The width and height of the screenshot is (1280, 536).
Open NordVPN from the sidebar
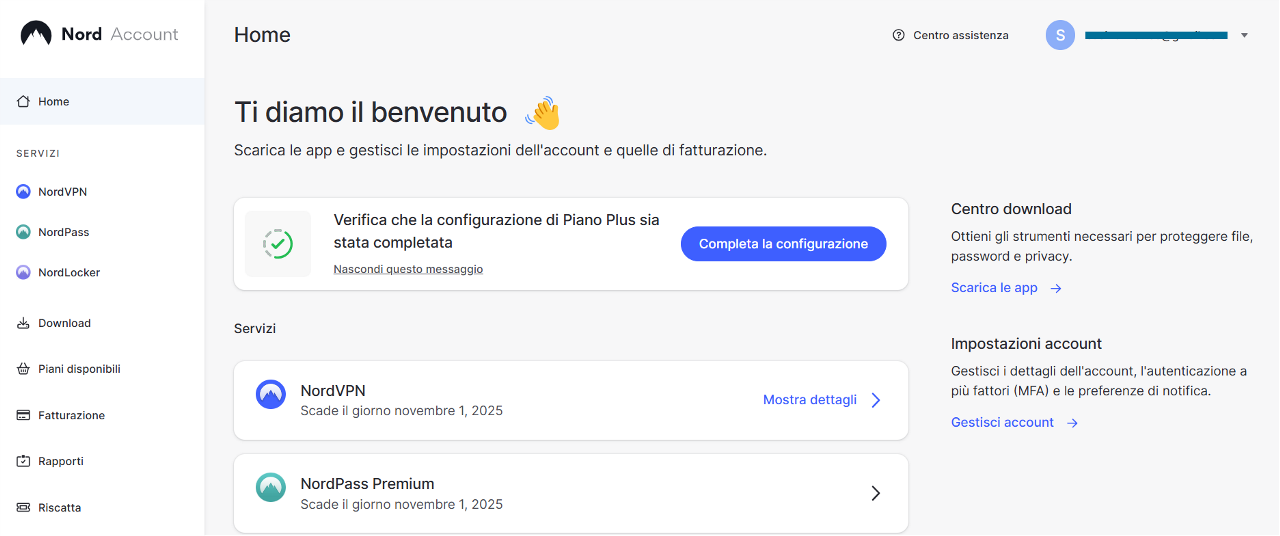pyautogui.click(x=62, y=192)
